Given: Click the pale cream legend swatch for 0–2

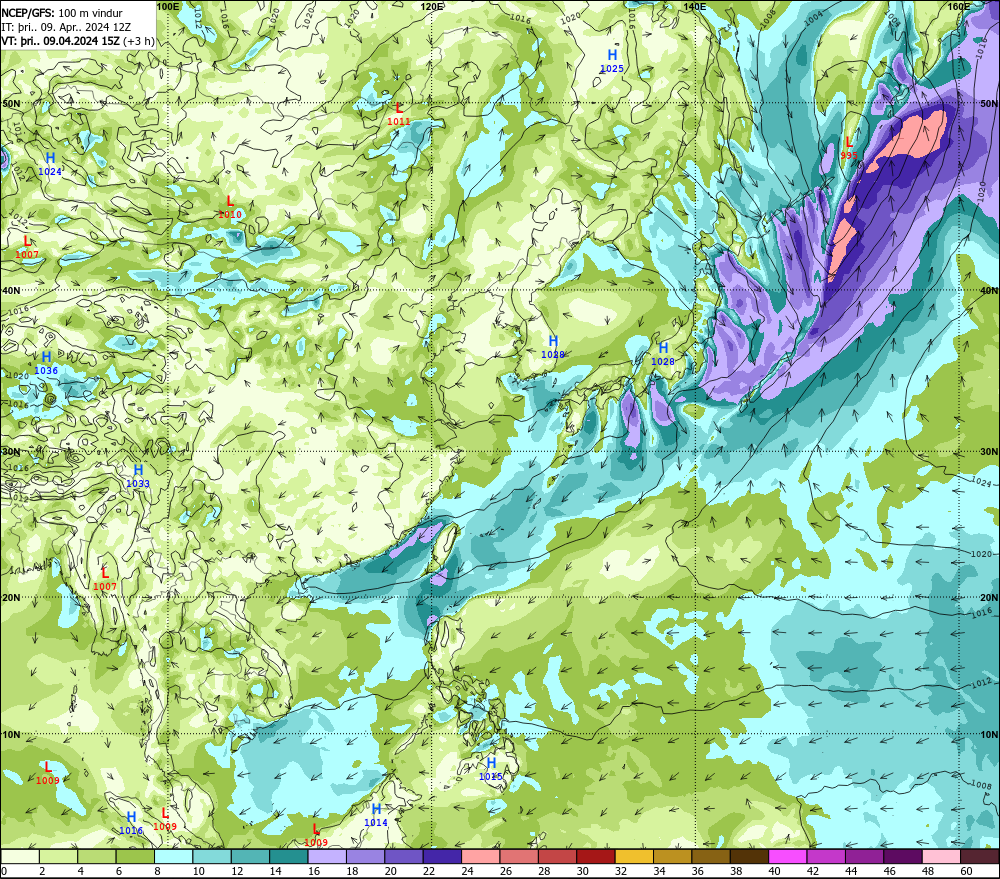Looking at the screenshot, I should coord(20,856).
